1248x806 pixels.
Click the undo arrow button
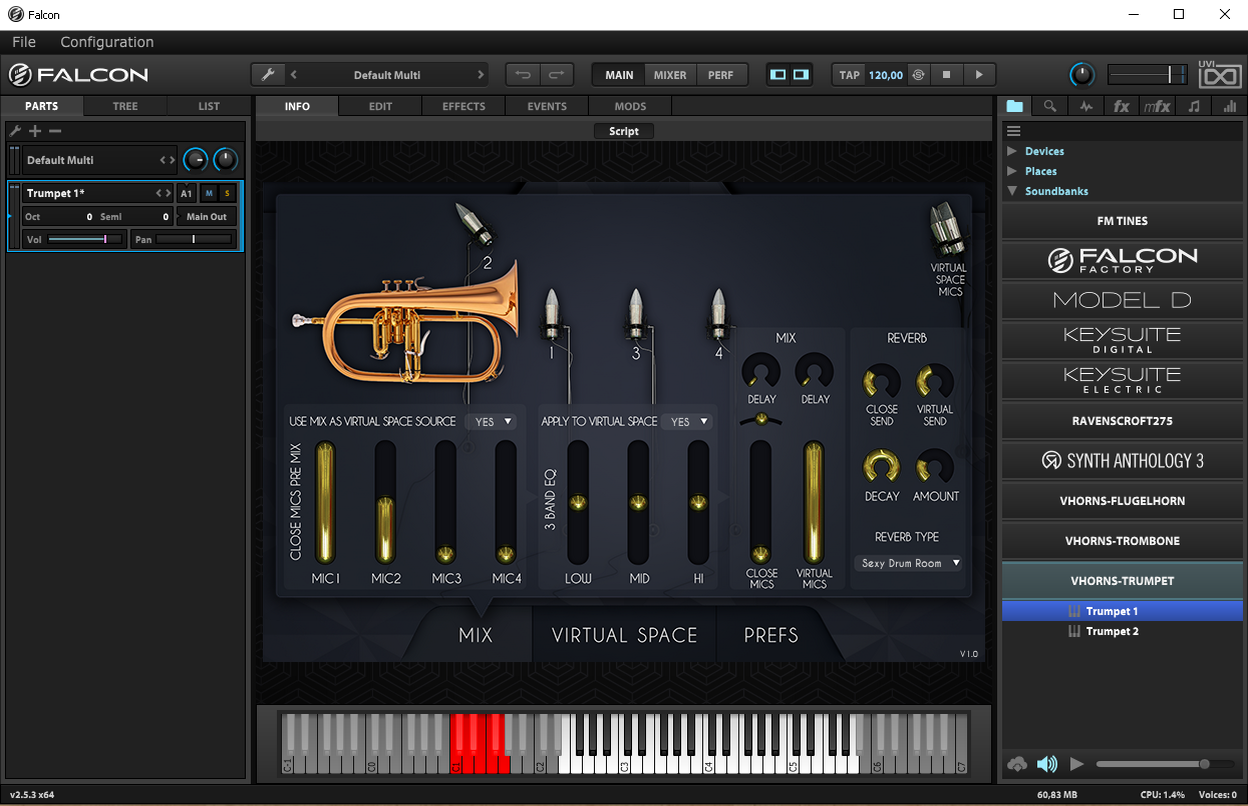[x=522, y=75]
